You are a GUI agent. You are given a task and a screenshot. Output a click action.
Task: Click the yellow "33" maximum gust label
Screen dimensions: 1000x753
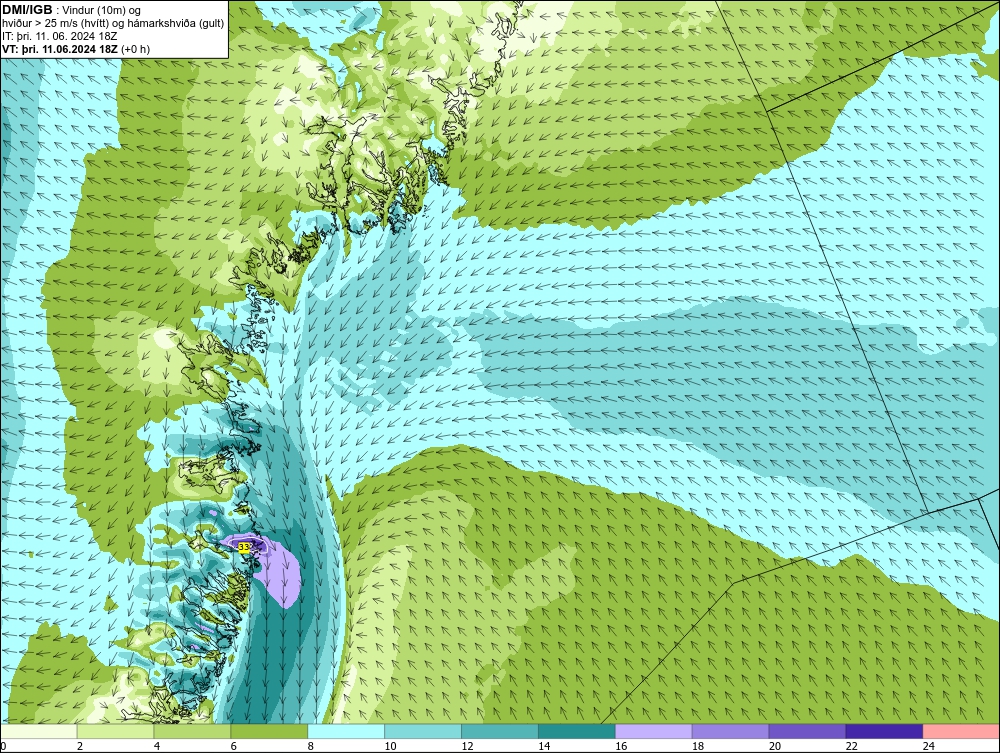tap(244, 547)
